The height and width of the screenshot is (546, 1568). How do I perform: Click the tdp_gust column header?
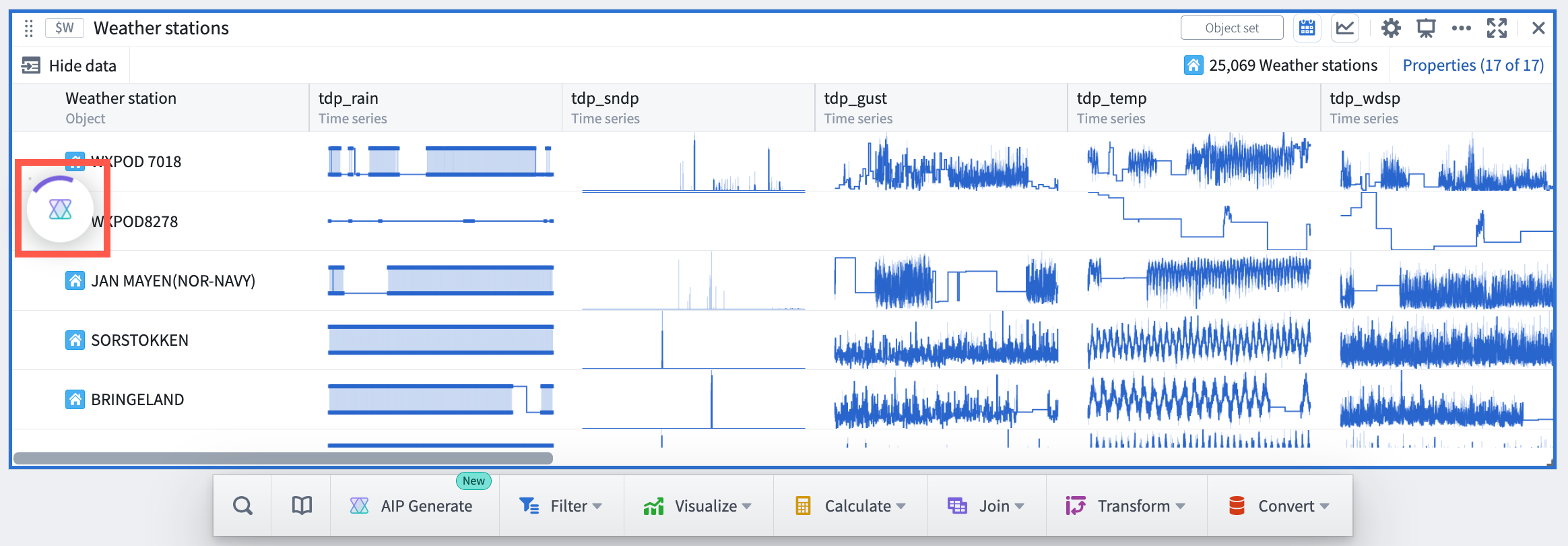point(941,108)
